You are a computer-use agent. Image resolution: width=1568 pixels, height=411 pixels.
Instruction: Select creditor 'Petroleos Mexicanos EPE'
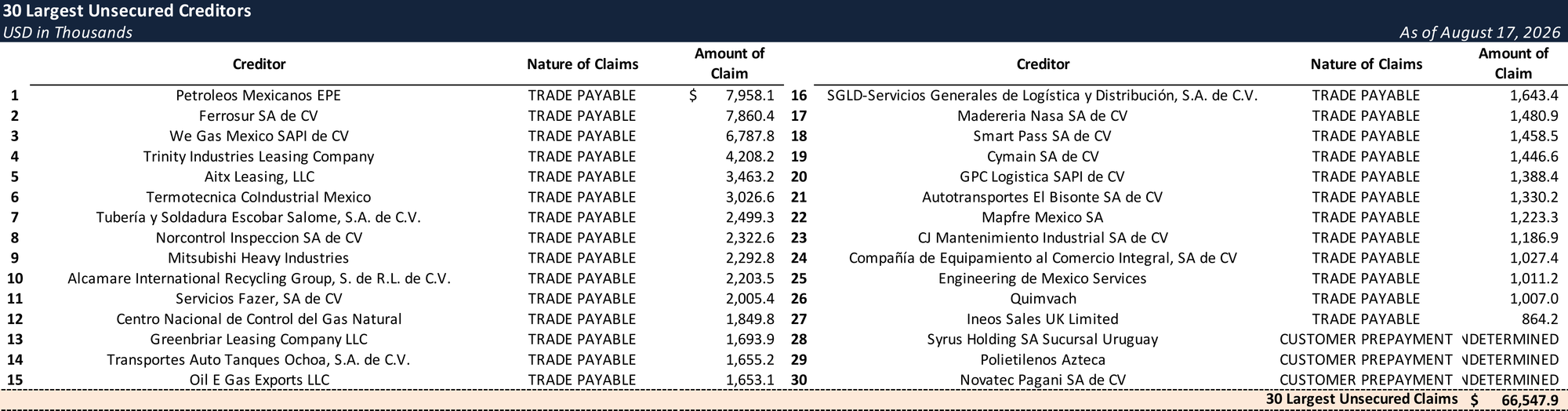point(259,96)
